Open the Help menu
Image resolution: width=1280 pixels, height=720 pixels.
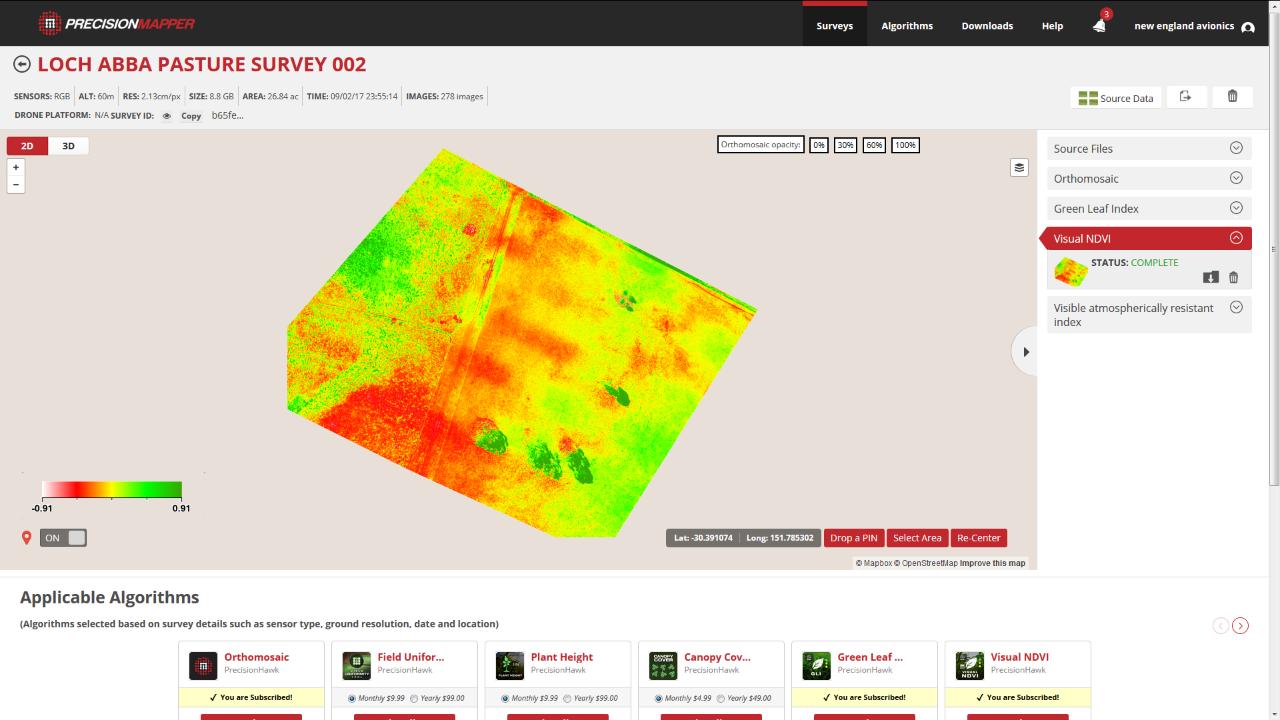point(1052,26)
